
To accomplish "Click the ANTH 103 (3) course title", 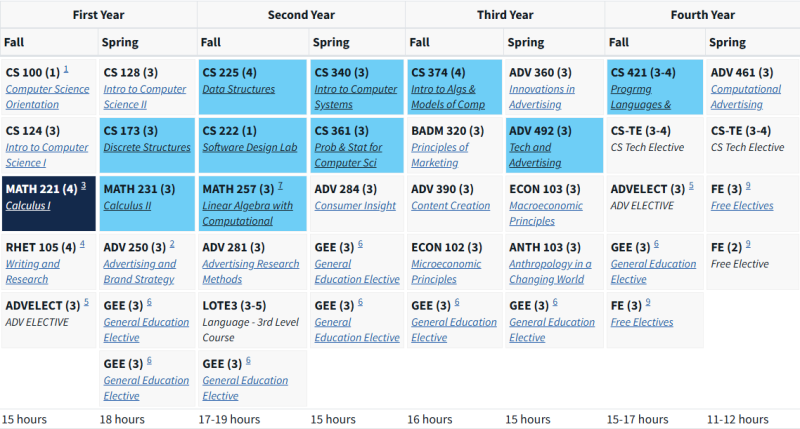I will [x=545, y=247].
